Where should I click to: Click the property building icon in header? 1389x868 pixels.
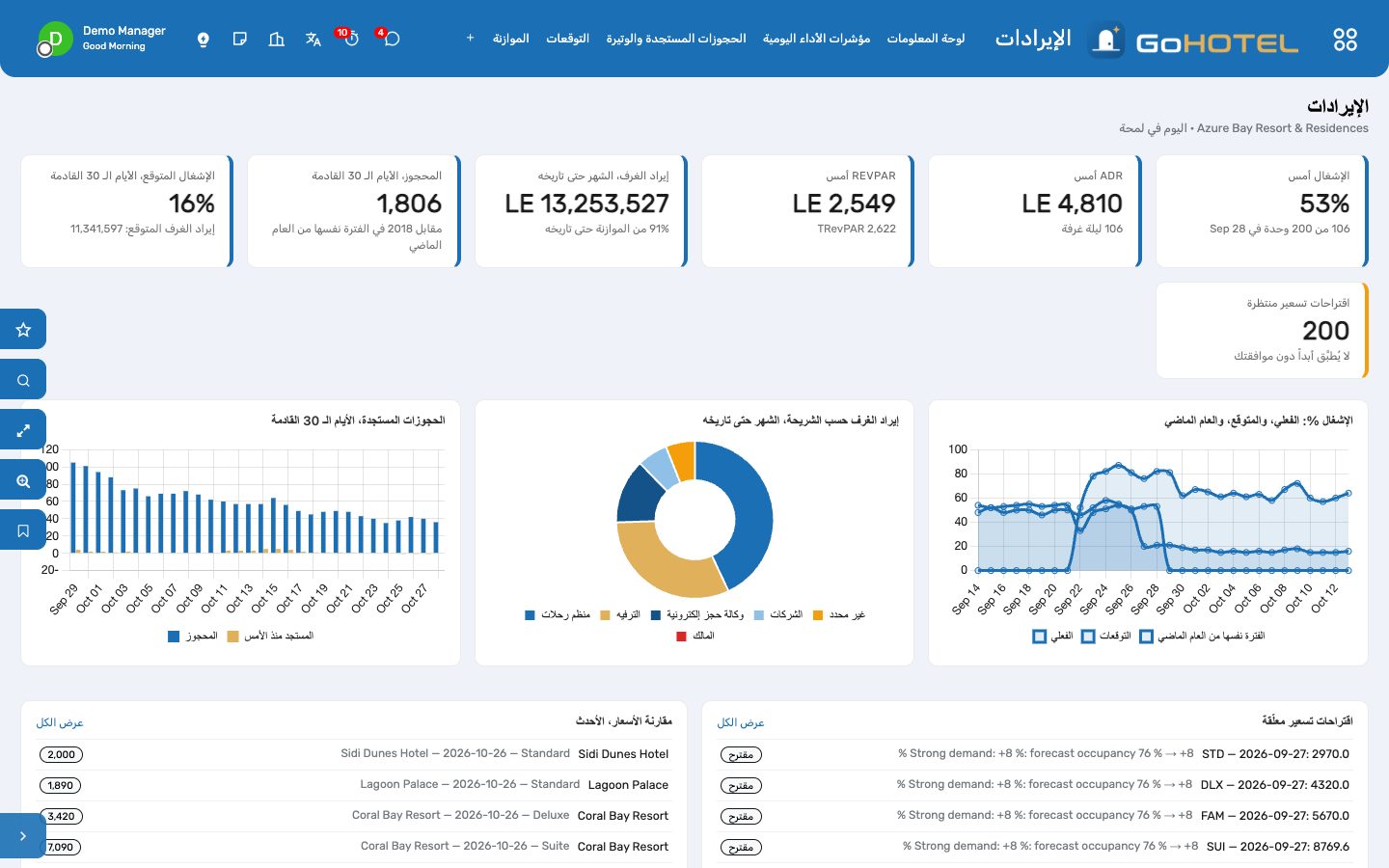(276, 40)
